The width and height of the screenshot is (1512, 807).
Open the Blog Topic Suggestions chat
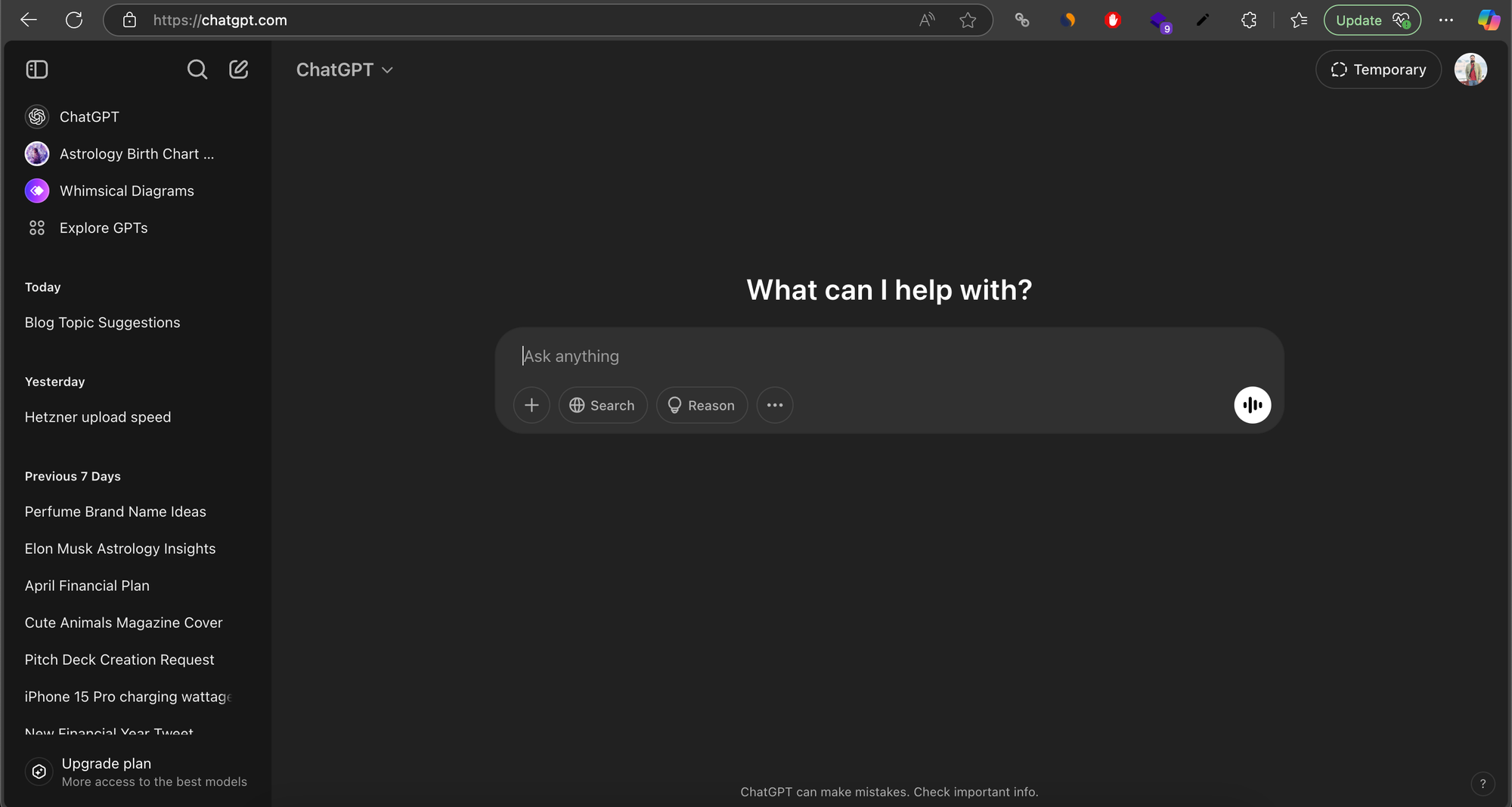[x=103, y=323]
